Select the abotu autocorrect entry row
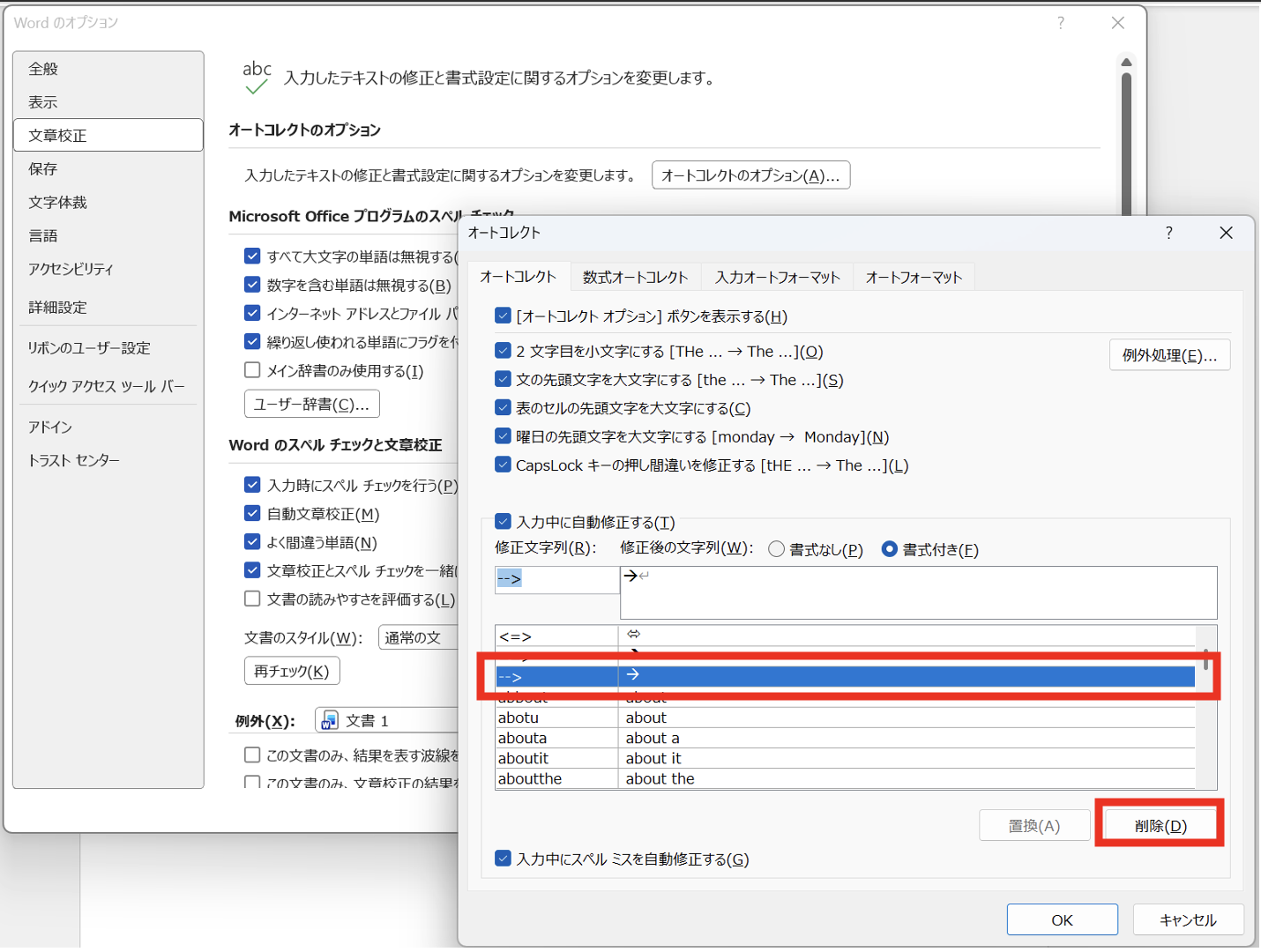1261x952 pixels. pyautogui.click(x=556, y=718)
